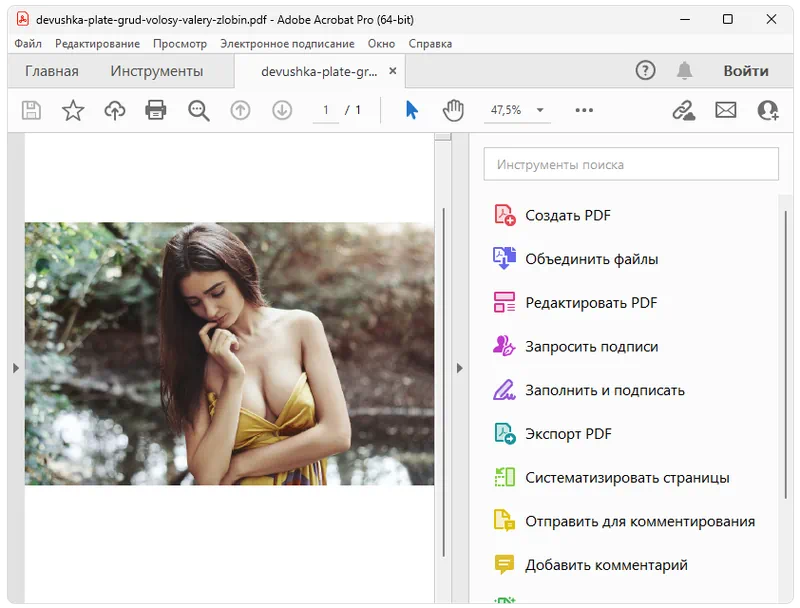
Task: Open the Окно menu
Action: (382, 44)
